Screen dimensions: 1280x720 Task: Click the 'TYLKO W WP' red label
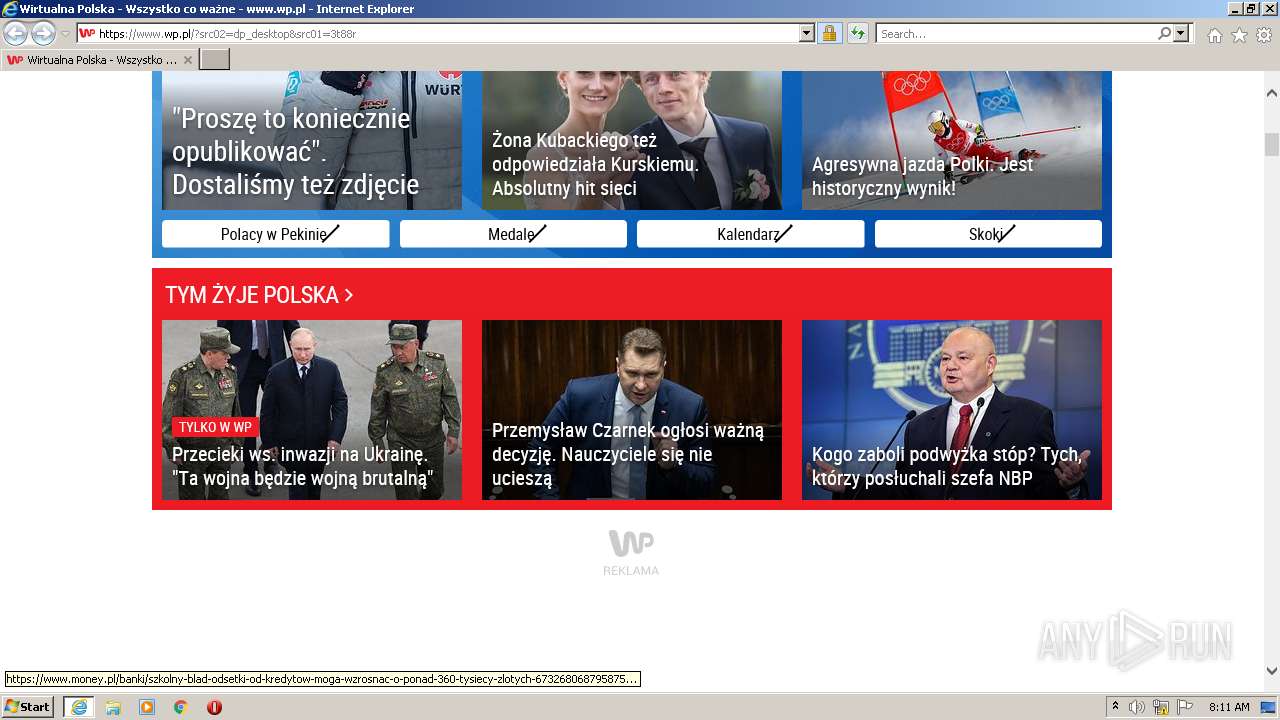(215, 427)
